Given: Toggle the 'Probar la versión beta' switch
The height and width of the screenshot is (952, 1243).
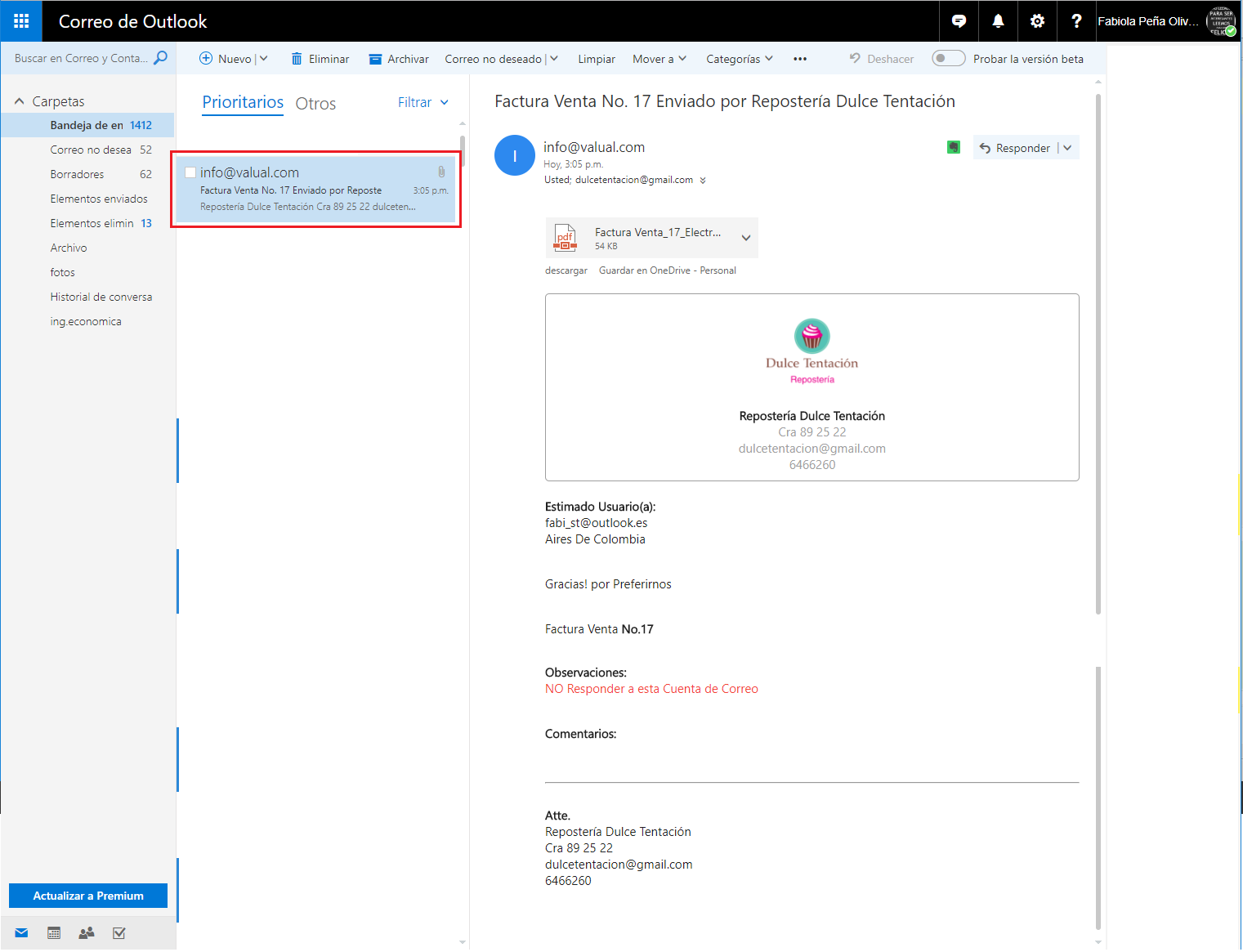Looking at the screenshot, I should click(948, 59).
